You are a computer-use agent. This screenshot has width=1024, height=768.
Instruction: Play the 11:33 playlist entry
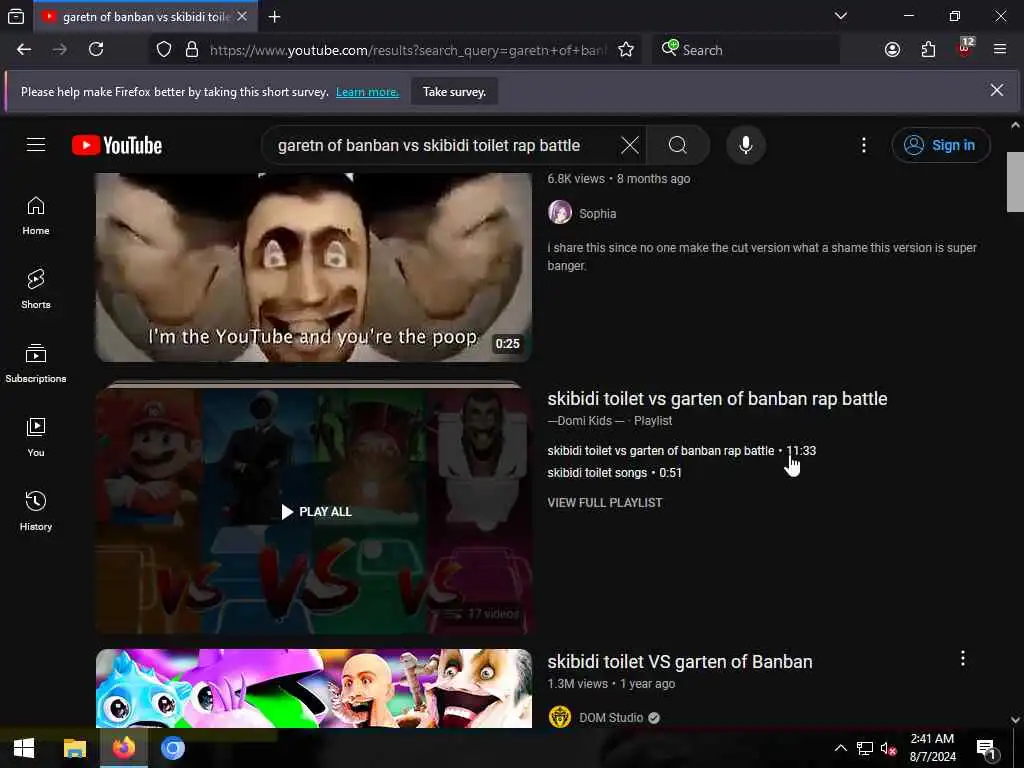coord(681,451)
